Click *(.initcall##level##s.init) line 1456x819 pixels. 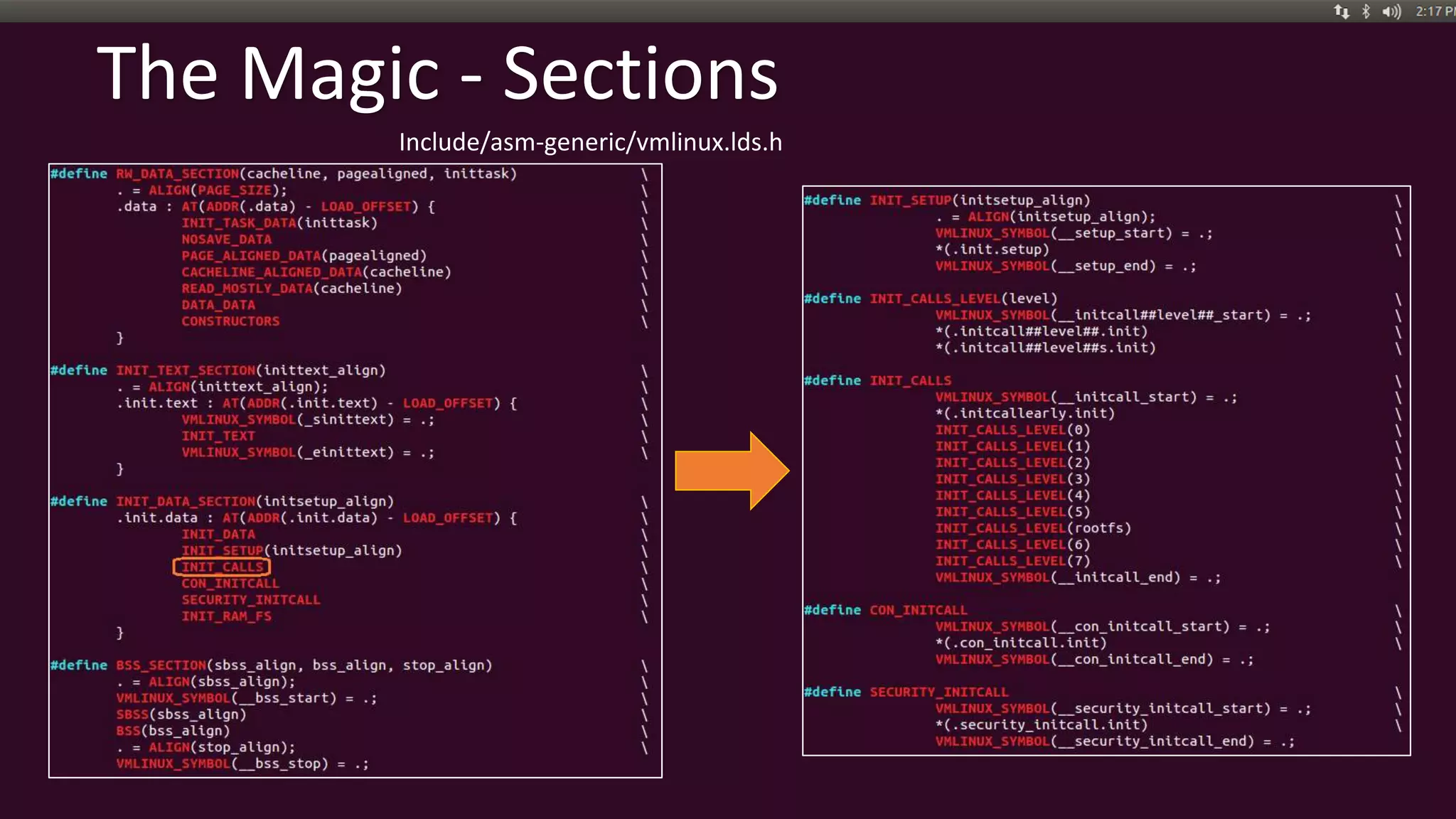(1046, 348)
